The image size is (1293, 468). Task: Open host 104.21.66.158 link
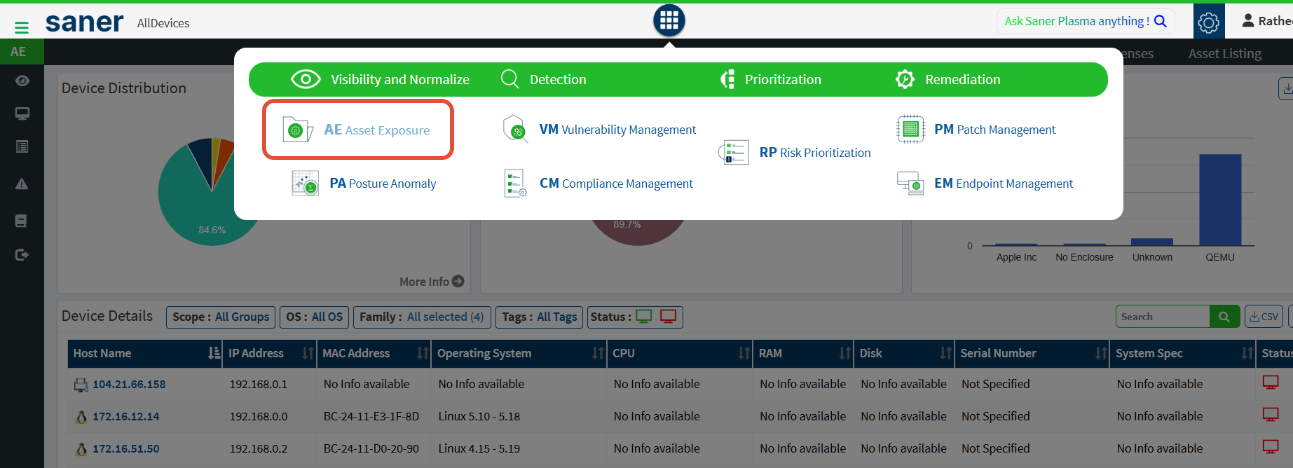click(129, 384)
